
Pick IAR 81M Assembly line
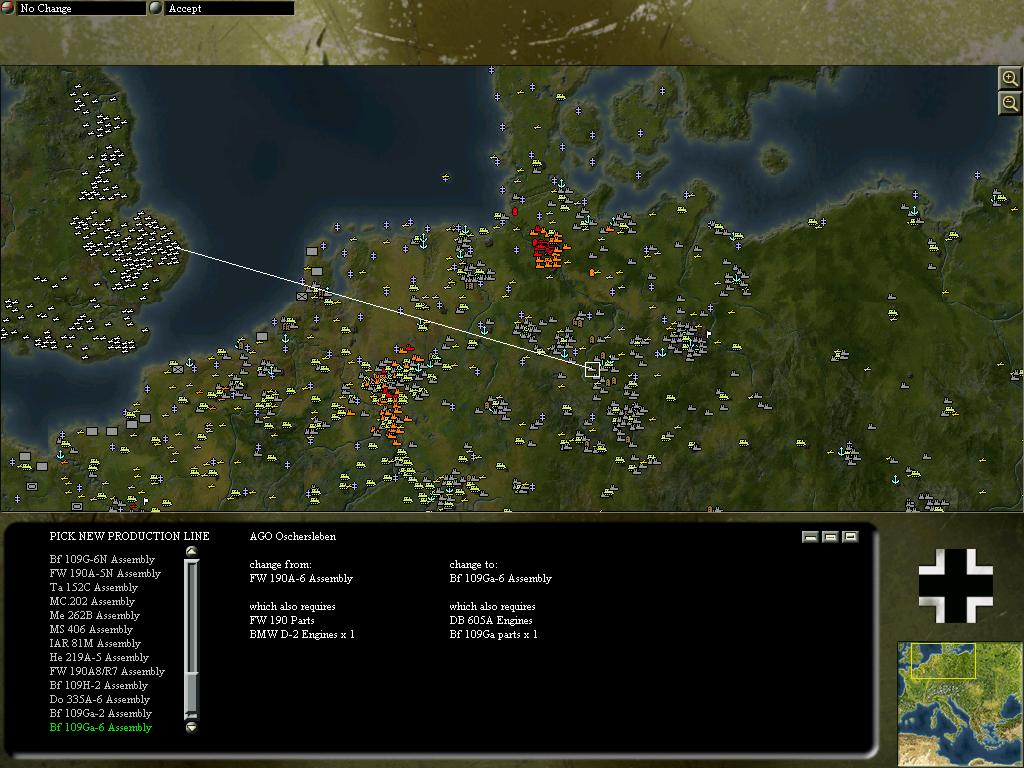[x=95, y=643]
